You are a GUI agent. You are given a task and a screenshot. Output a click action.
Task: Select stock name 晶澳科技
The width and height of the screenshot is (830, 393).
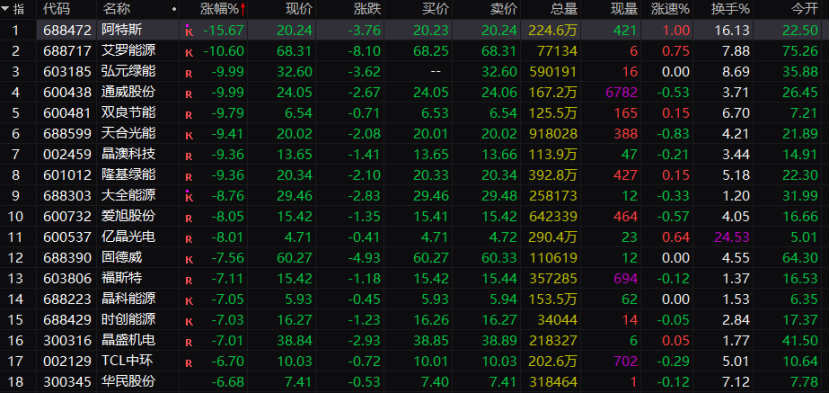coord(129,154)
